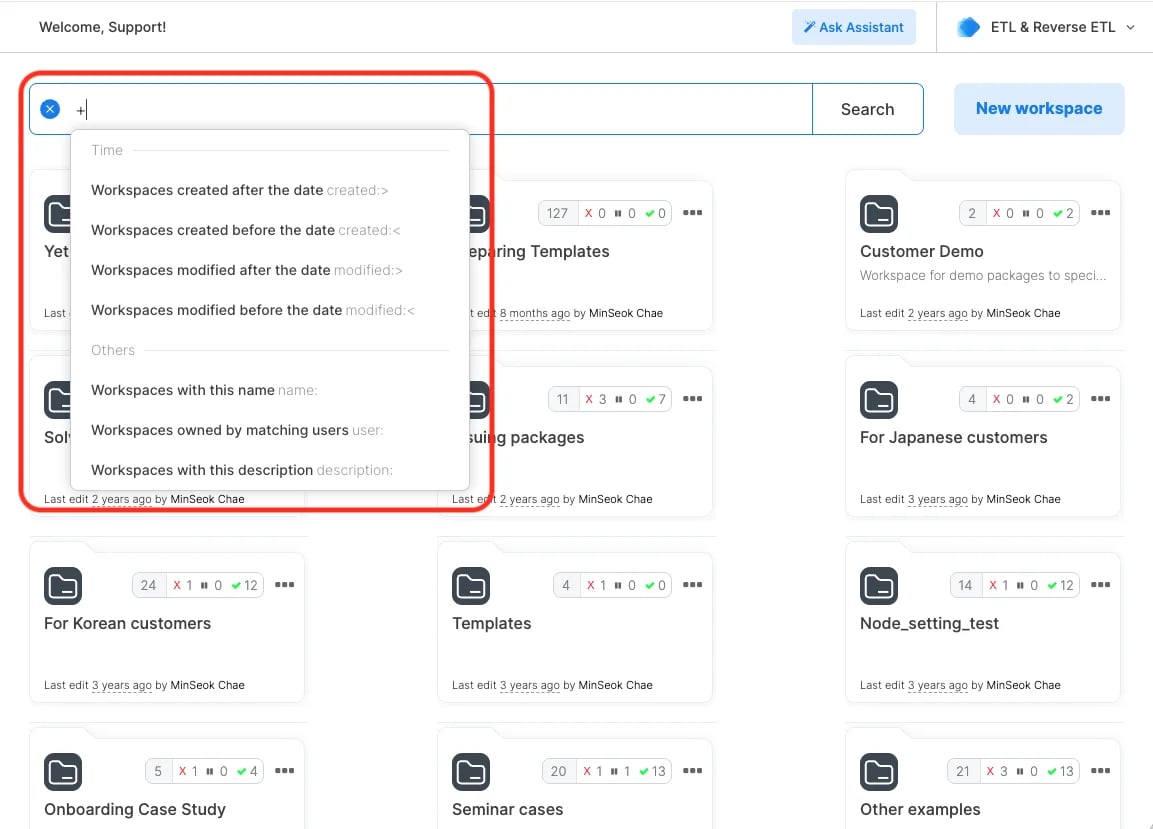Screen dimensions: 1153x829
Task: Click the 'Welcome, Support!' greeting
Action: pyautogui.click(x=102, y=27)
